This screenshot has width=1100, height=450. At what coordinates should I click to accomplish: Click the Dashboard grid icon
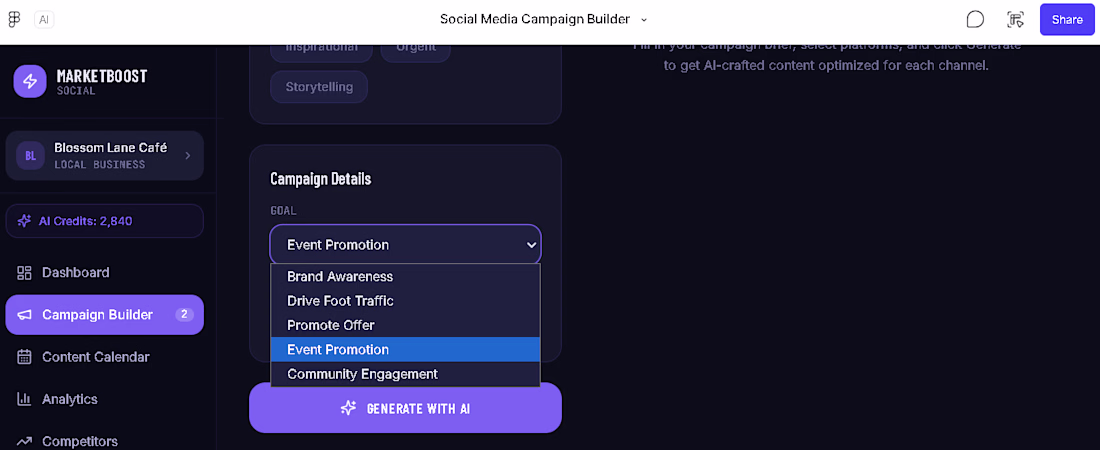point(25,272)
